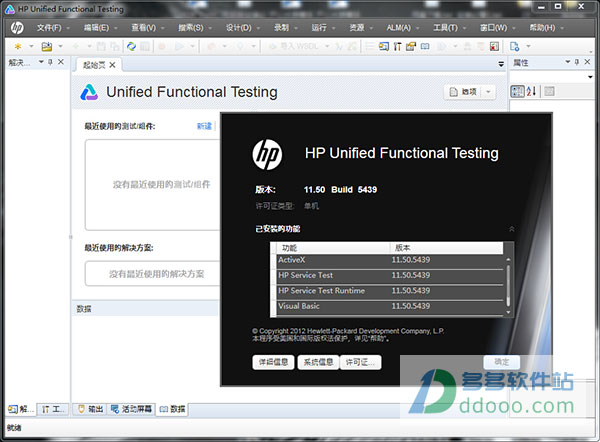This screenshot has height=442, width=600.
Task: Click the red square toolbar icon
Action: [494, 47]
